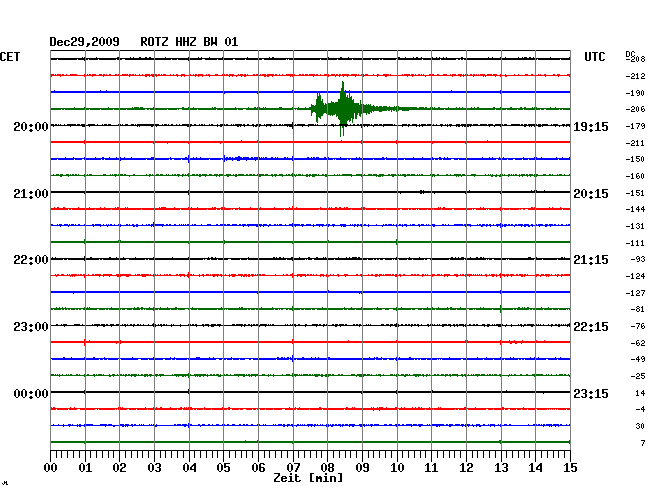Click the x-axis minute tick 13
This screenshot has height=494, width=650.
click(501, 467)
